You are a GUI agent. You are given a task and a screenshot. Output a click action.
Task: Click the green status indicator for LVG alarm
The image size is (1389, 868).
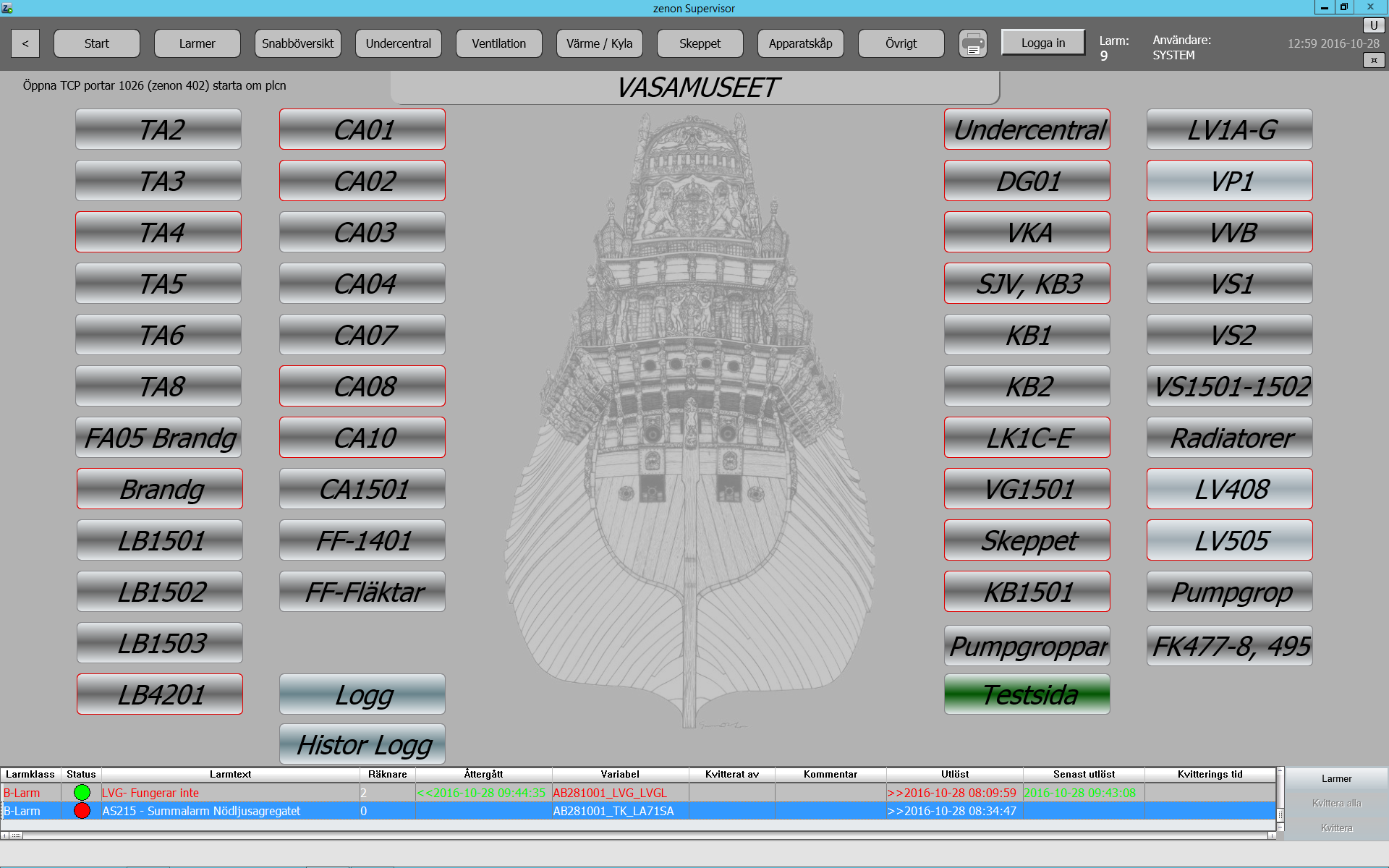(82, 793)
